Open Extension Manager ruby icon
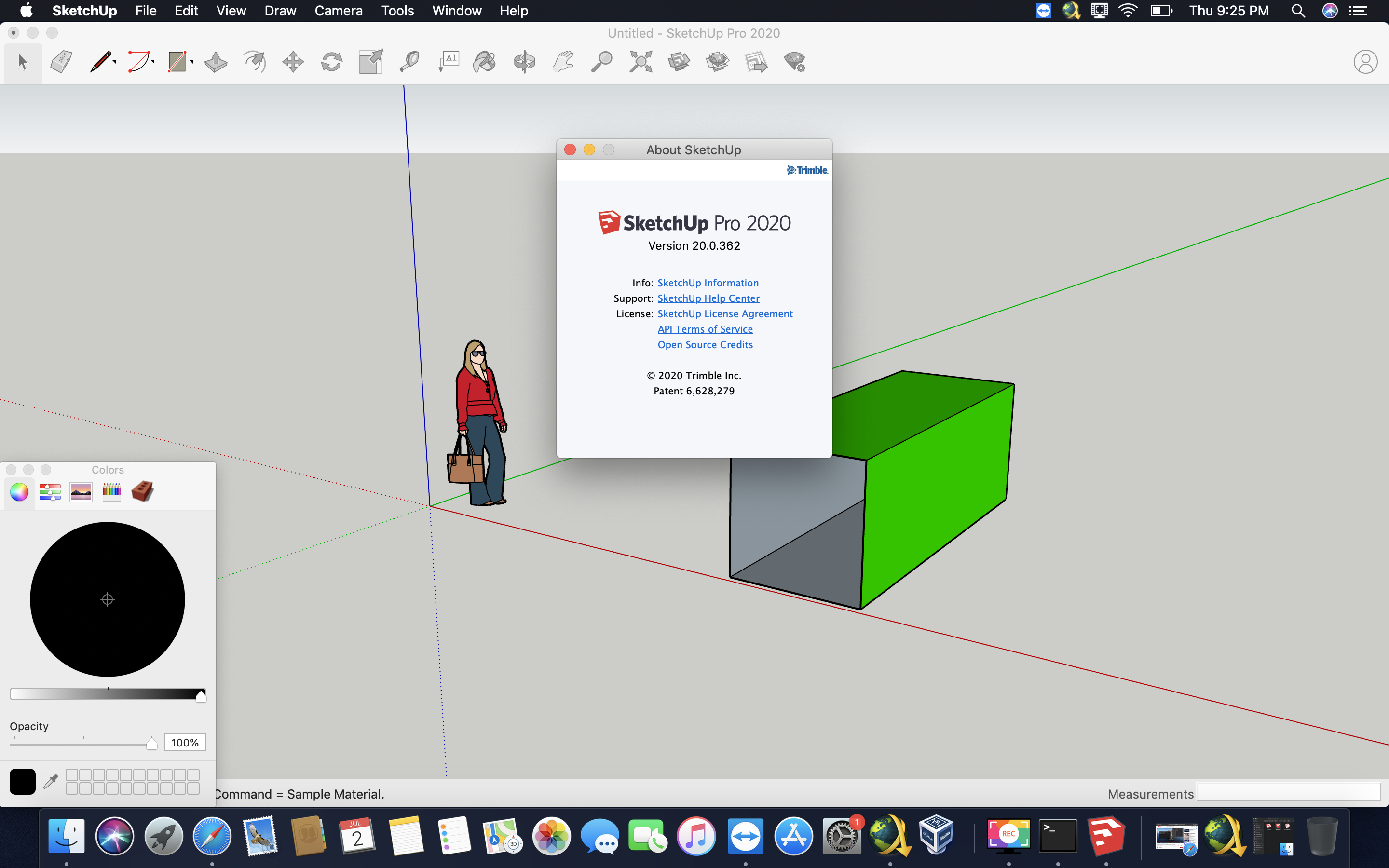Image resolution: width=1389 pixels, height=868 pixels. tap(795, 61)
